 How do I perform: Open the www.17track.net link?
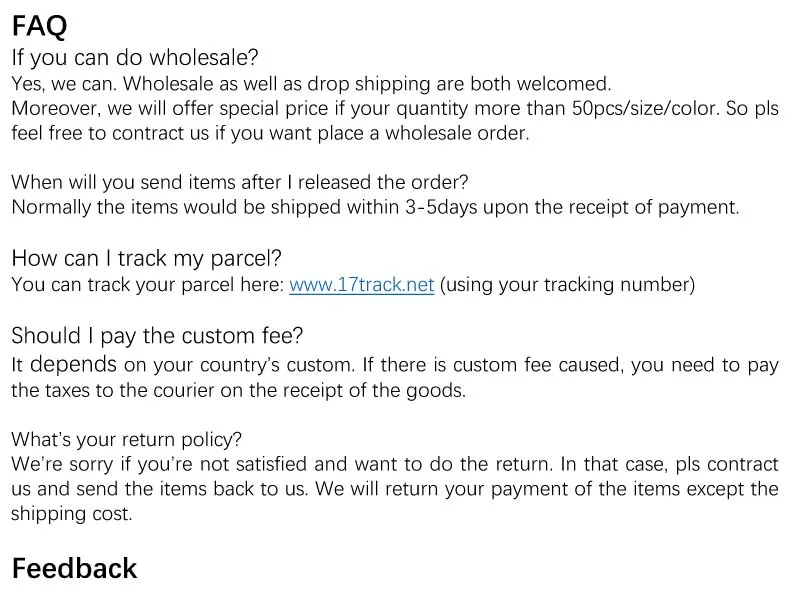(x=361, y=285)
